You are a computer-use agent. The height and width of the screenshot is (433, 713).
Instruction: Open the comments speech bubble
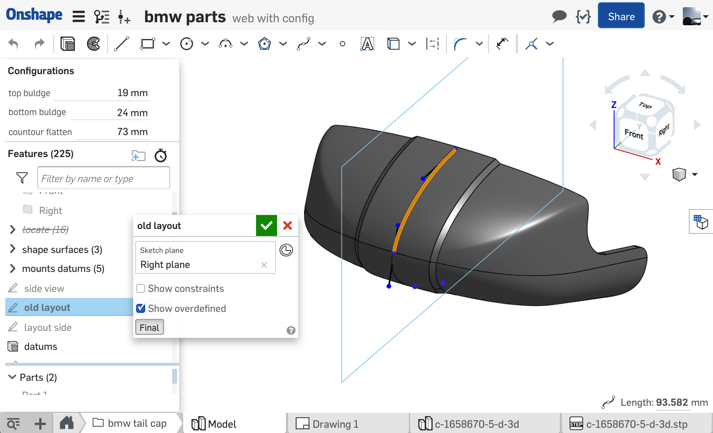559,16
